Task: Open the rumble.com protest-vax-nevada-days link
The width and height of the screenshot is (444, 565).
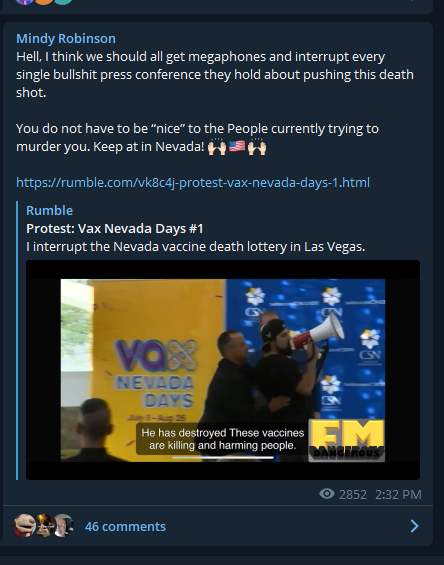Action: coord(193,182)
